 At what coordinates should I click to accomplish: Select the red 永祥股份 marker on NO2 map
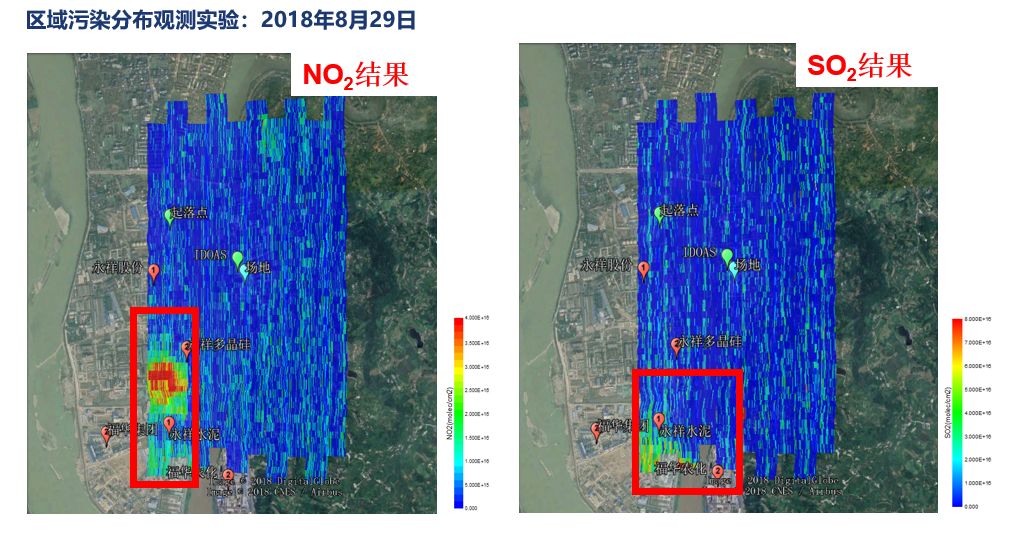(x=153, y=271)
